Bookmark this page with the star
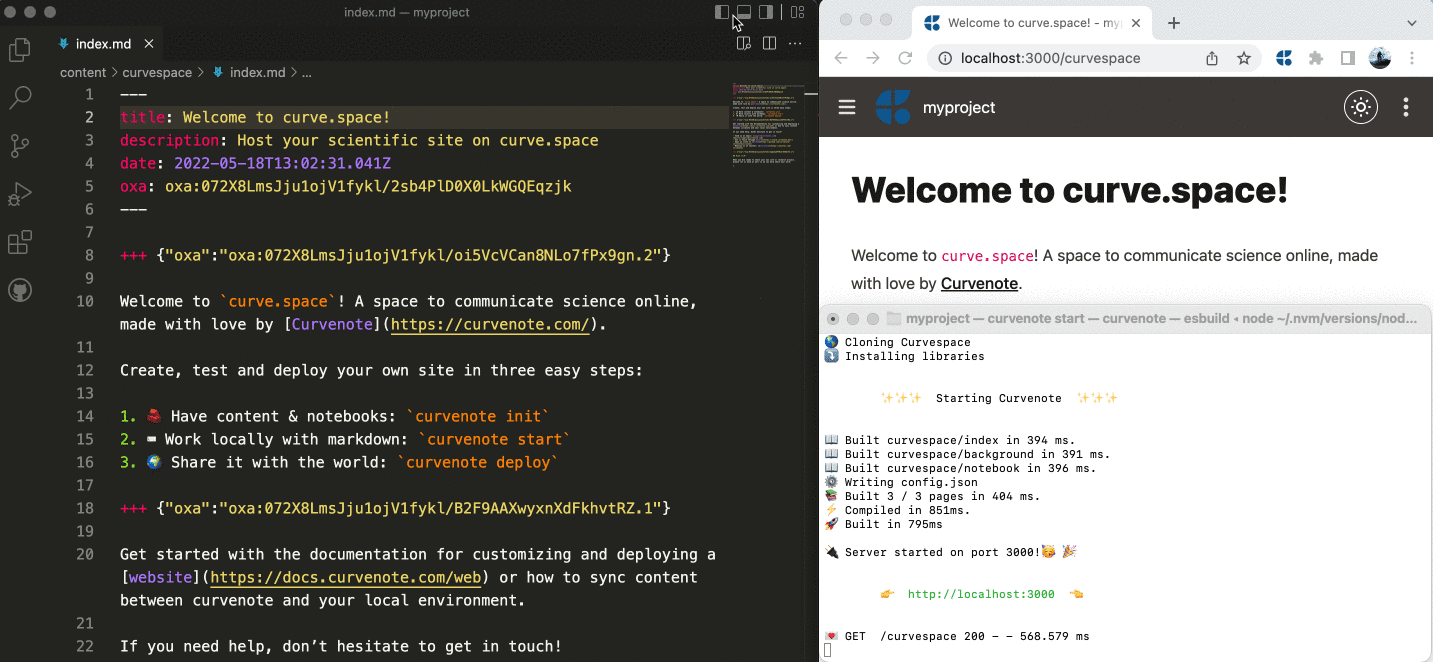The width and height of the screenshot is (1433, 662). pos(1244,58)
